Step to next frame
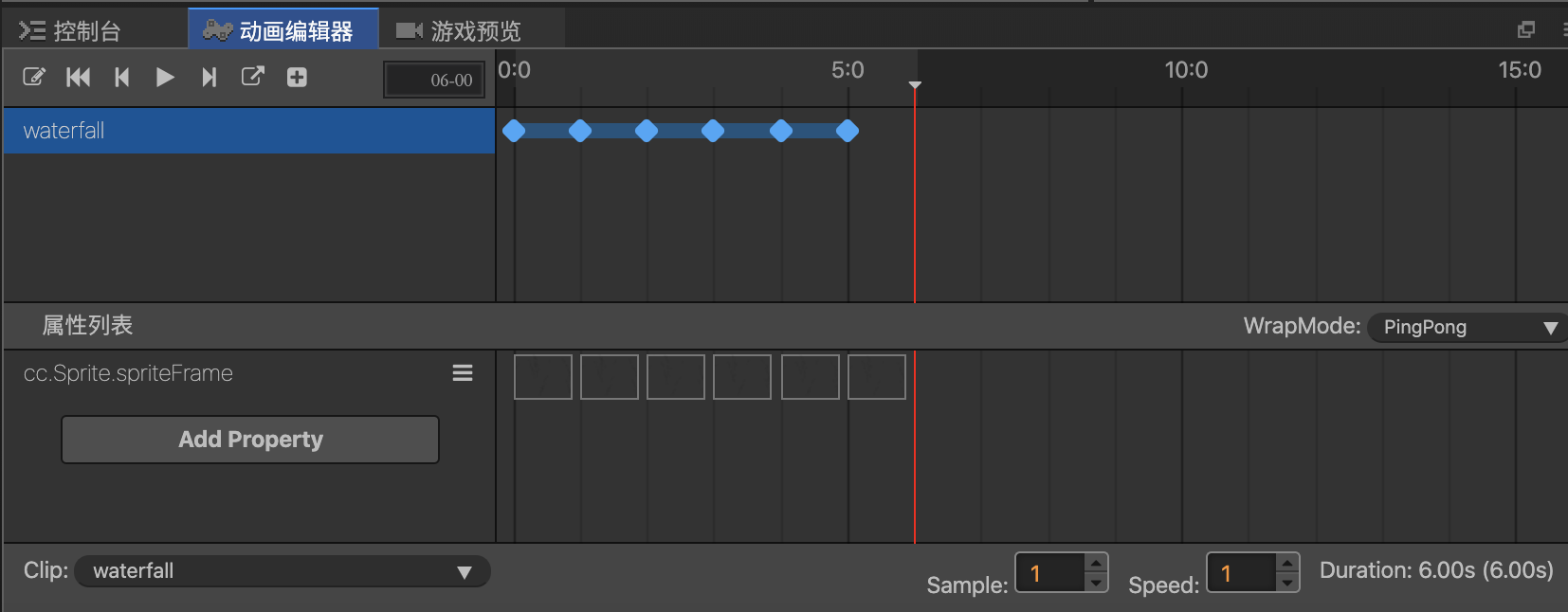 point(209,78)
